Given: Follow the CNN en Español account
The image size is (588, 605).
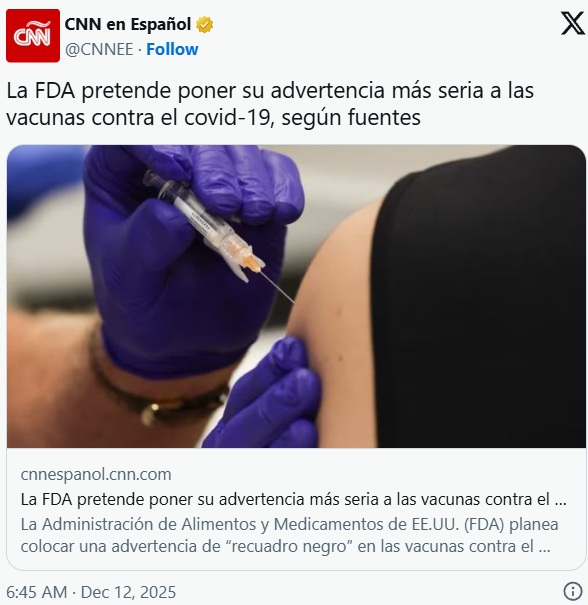Looking at the screenshot, I should click(172, 49).
